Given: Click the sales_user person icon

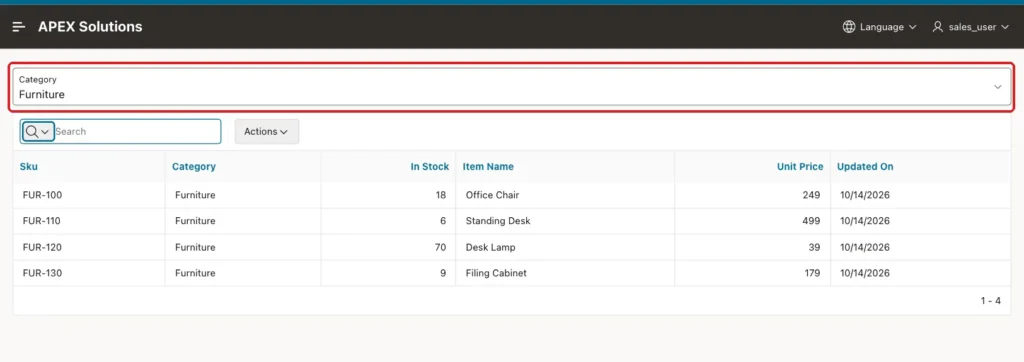Looking at the screenshot, I should 938,27.
